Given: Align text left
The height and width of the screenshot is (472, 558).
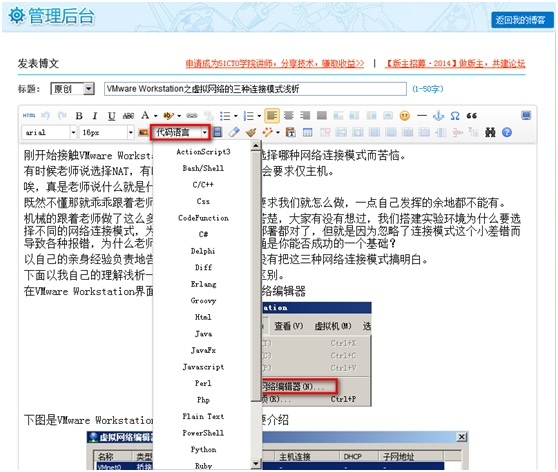Looking at the screenshot, I should (x=272, y=116).
